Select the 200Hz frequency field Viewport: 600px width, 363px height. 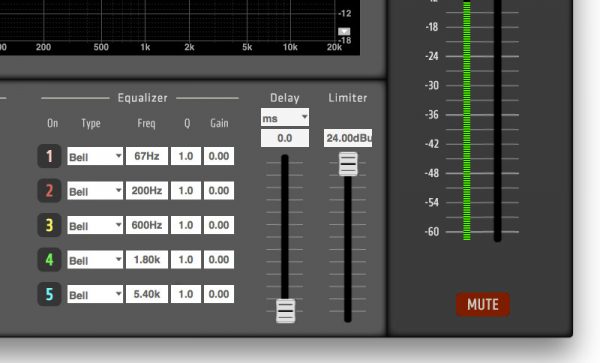coord(147,190)
